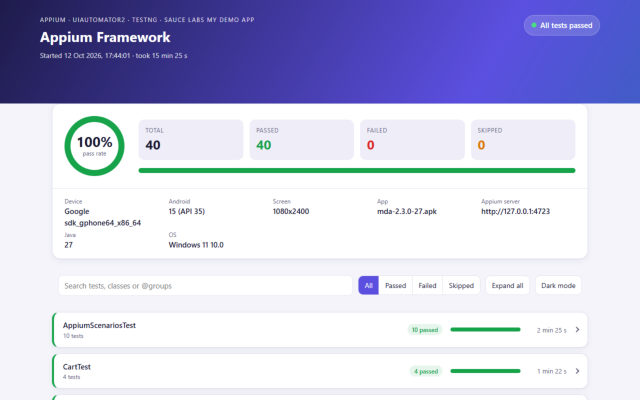Click the PASSED 40 stat card
640x400 pixels.
tap(302, 140)
